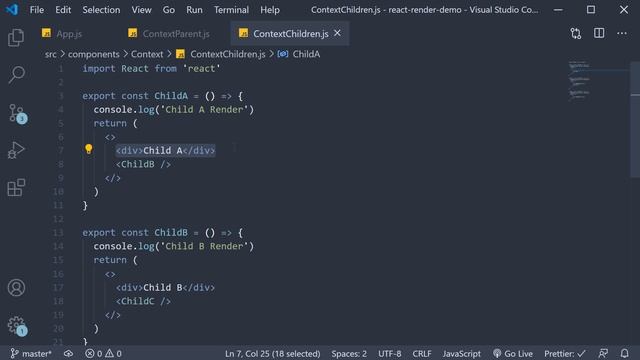Click the vertical editor scrollbar
This screenshot has width=640, height=360.
(x=635, y=119)
